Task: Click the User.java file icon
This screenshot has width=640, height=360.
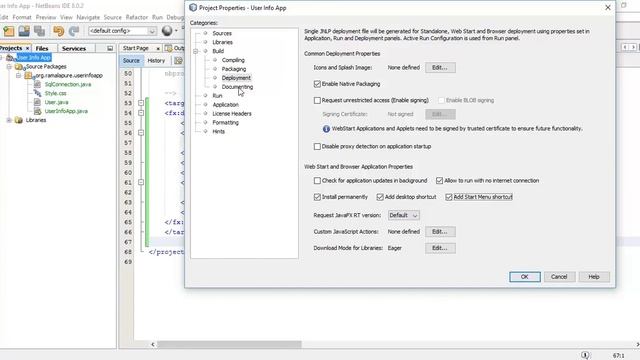Action: 38,102
